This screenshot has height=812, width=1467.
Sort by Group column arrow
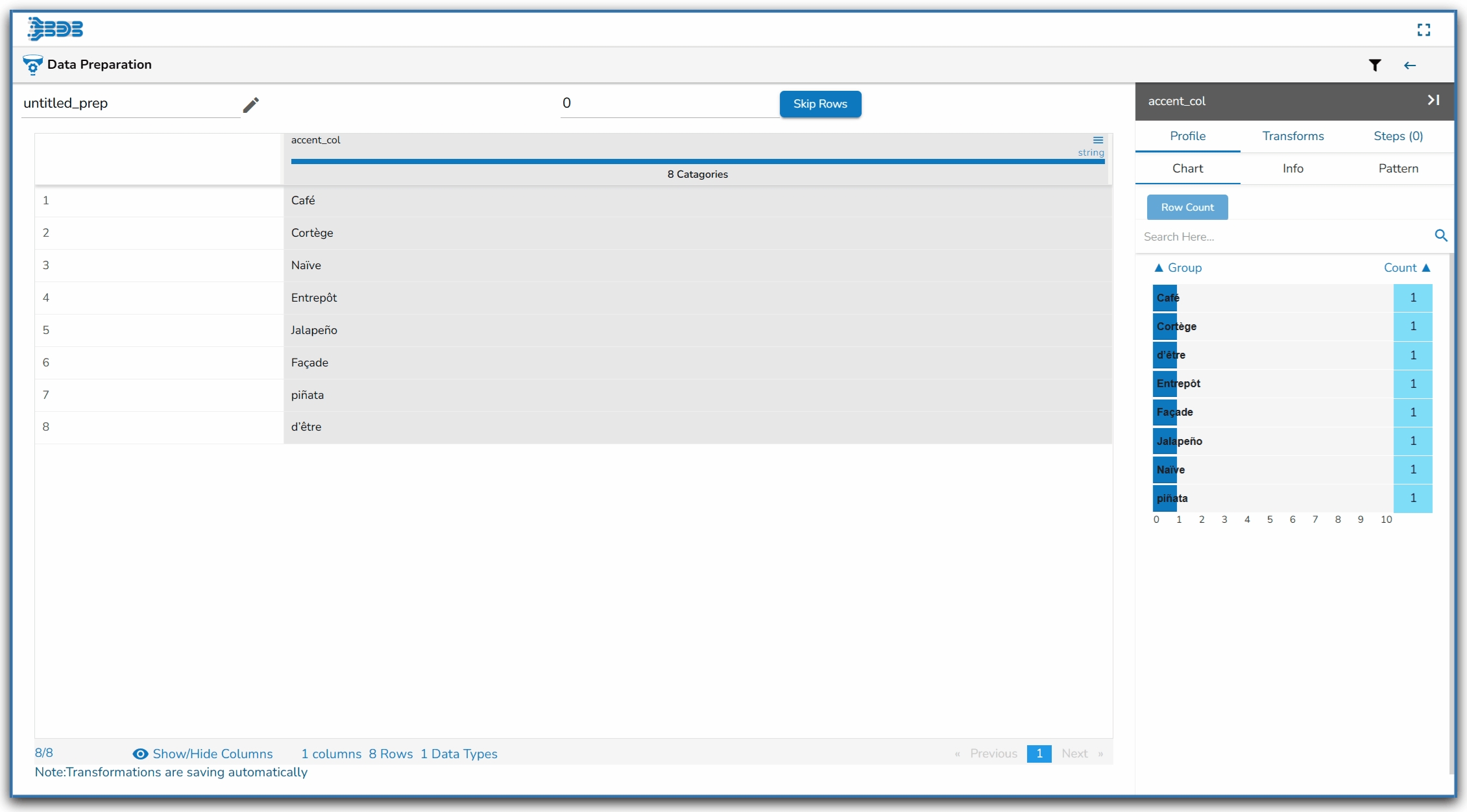pos(1159,268)
